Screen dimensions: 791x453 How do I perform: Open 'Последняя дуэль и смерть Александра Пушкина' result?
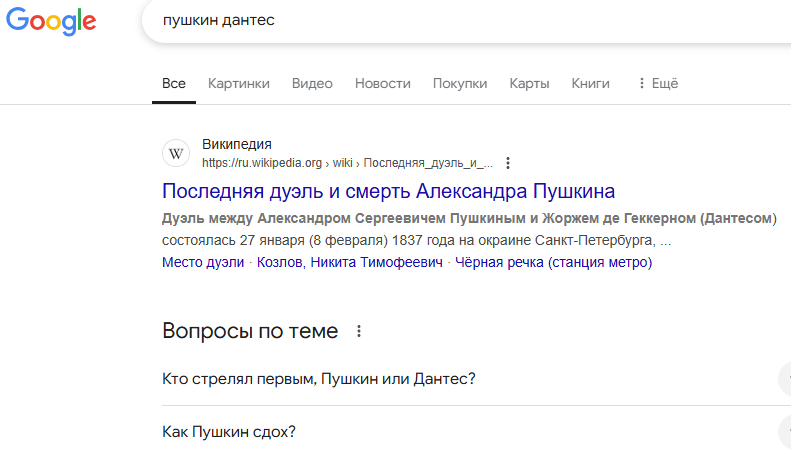click(x=388, y=191)
